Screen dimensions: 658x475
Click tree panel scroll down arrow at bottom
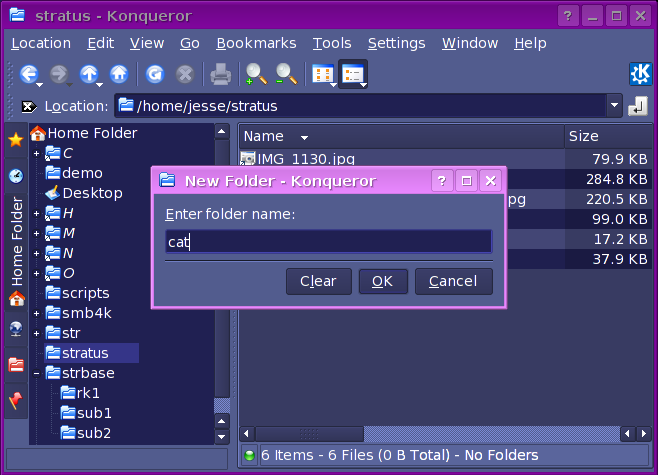click(x=222, y=437)
